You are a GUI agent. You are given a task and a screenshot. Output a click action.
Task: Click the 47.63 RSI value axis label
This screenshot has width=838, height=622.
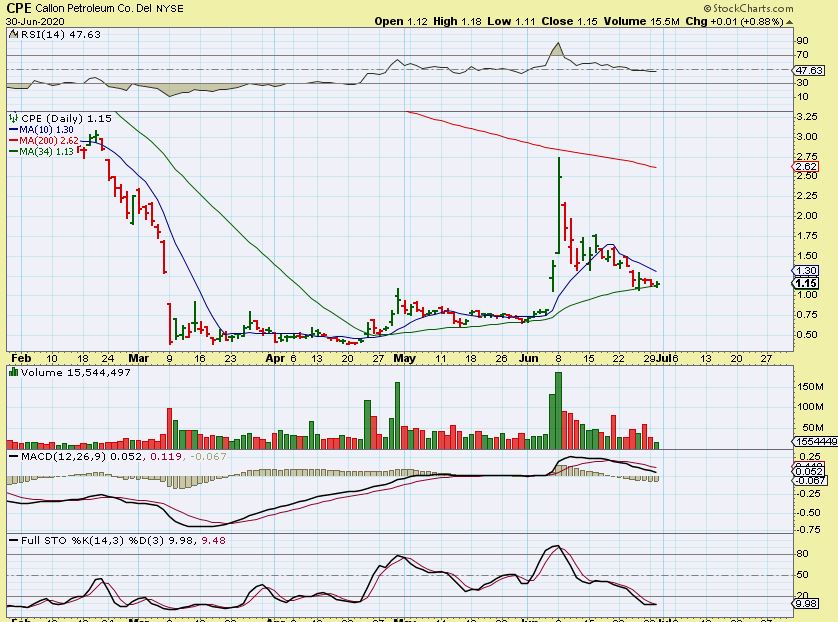[x=809, y=71]
